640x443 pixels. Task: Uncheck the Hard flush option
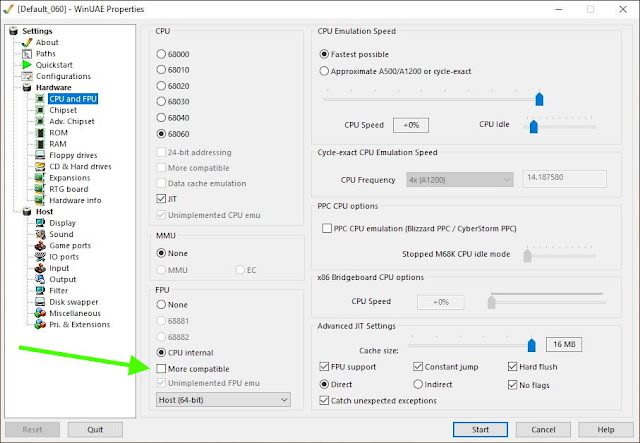513,366
